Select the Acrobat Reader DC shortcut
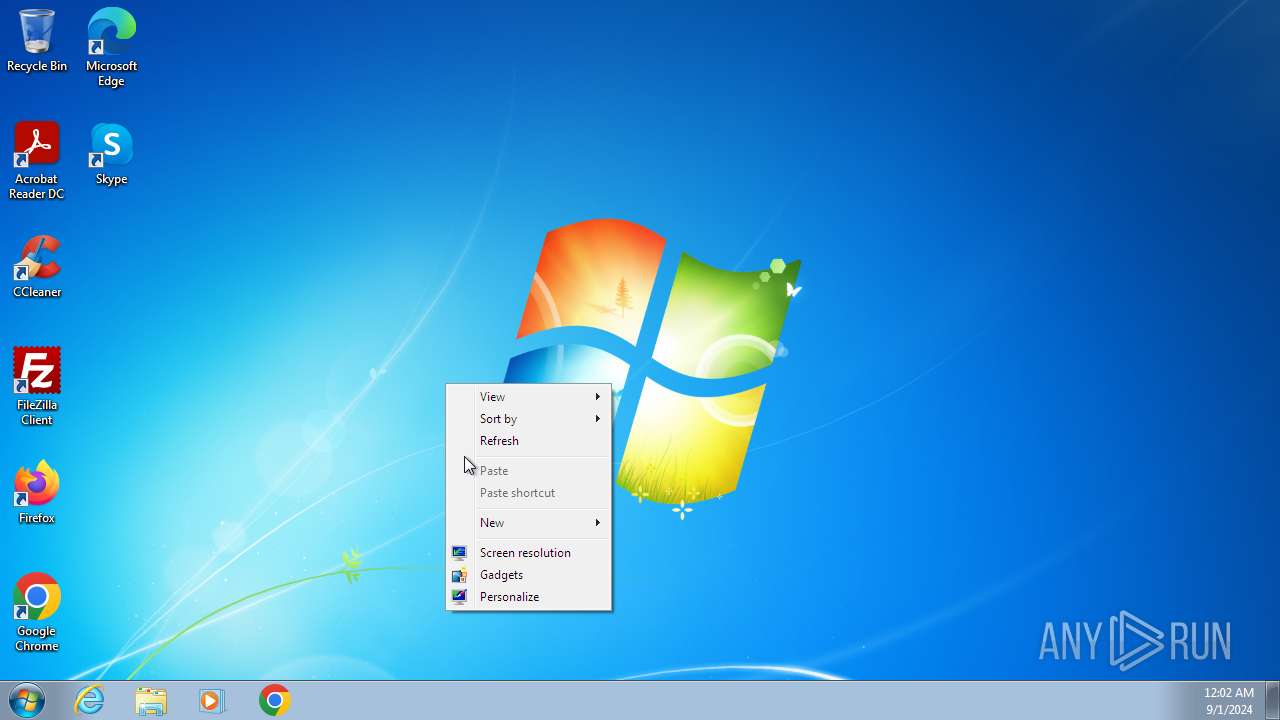Screen dimensions: 1280x720 (37, 160)
